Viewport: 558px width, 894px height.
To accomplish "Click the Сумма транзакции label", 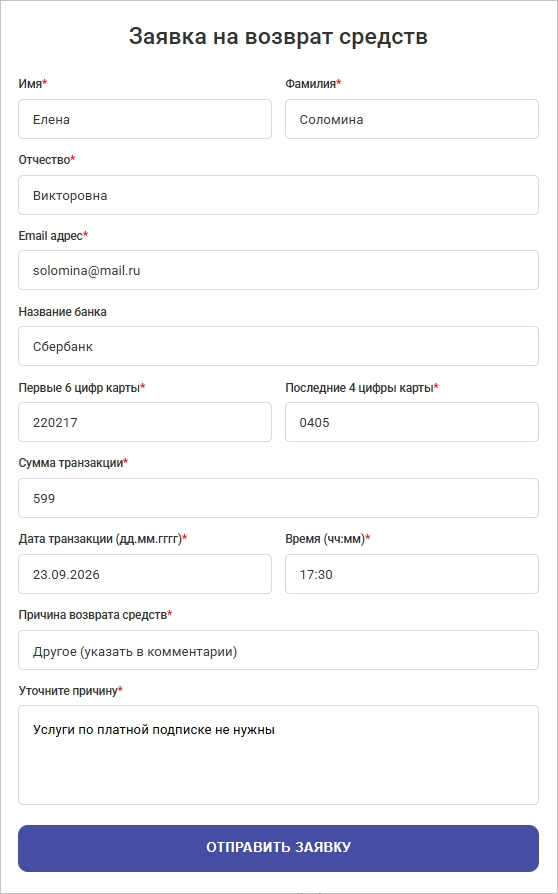I will pos(71,463).
